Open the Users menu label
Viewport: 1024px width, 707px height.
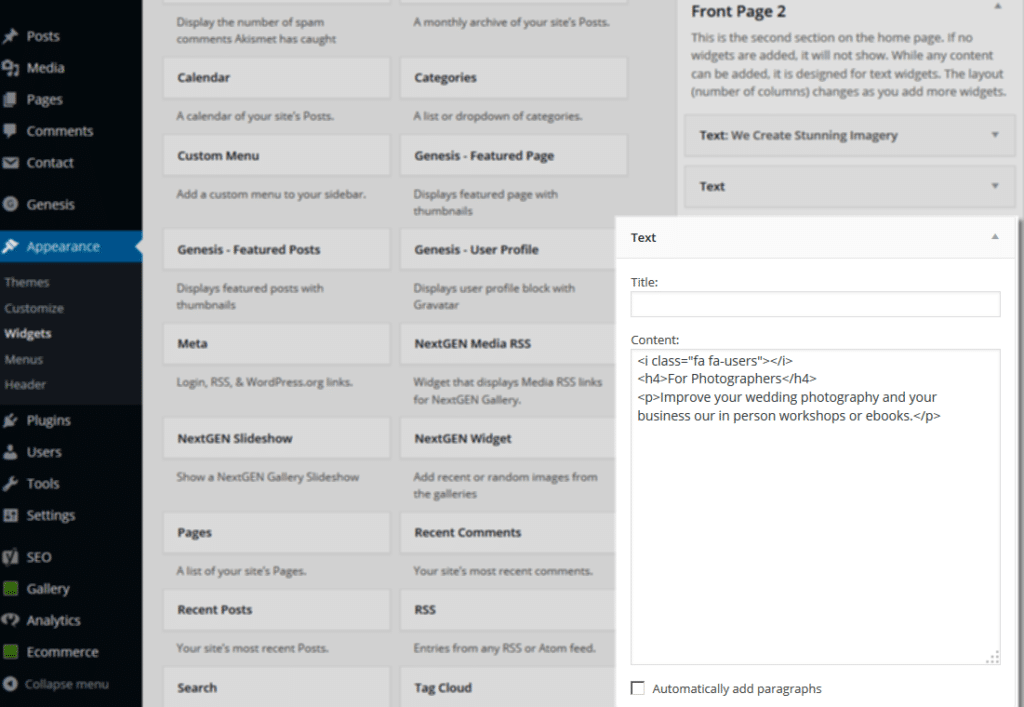tap(44, 452)
